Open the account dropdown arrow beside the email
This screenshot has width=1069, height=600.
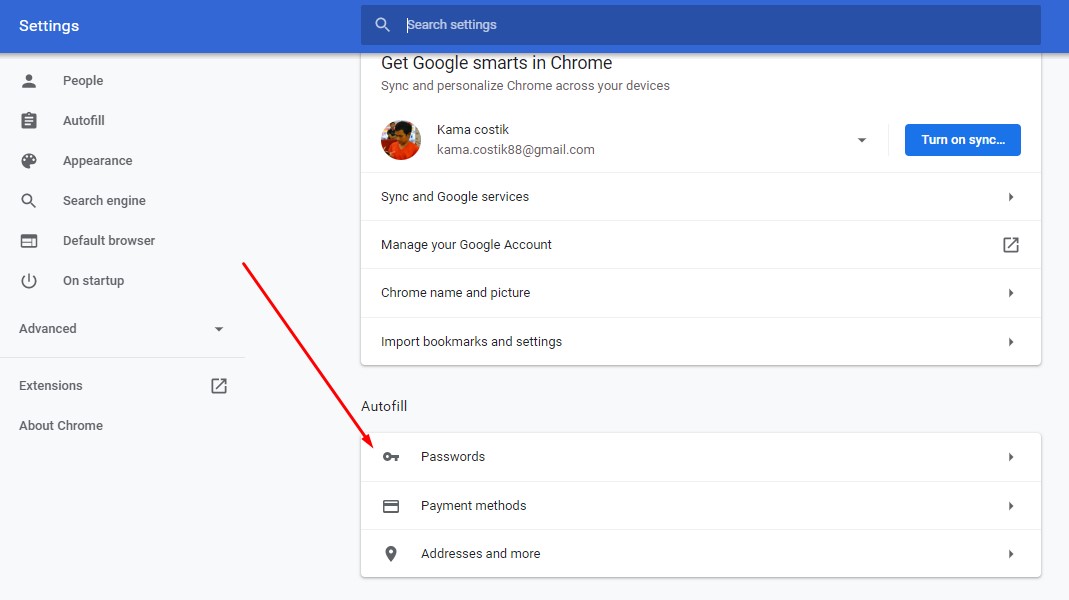pos(862,140)
